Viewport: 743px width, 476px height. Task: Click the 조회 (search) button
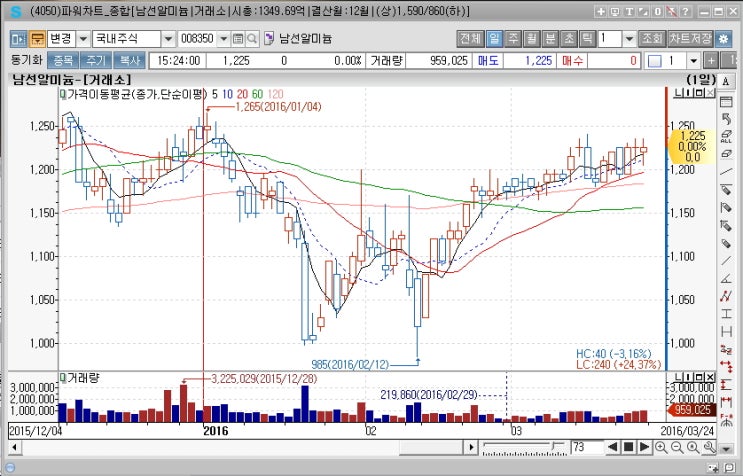[652, 38]
